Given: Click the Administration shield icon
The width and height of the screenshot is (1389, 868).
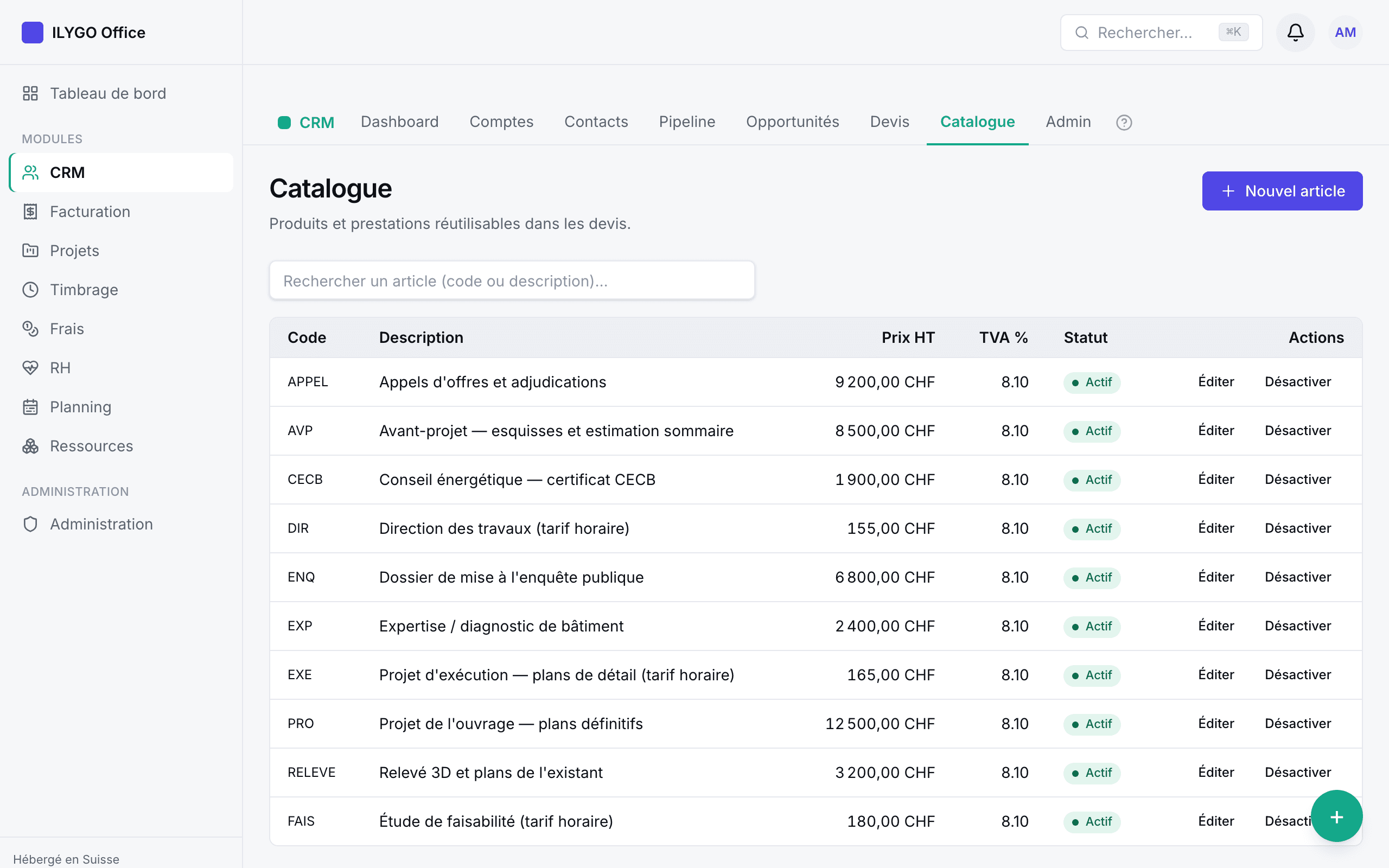Looking at the screenshot, I should point(30,524).
